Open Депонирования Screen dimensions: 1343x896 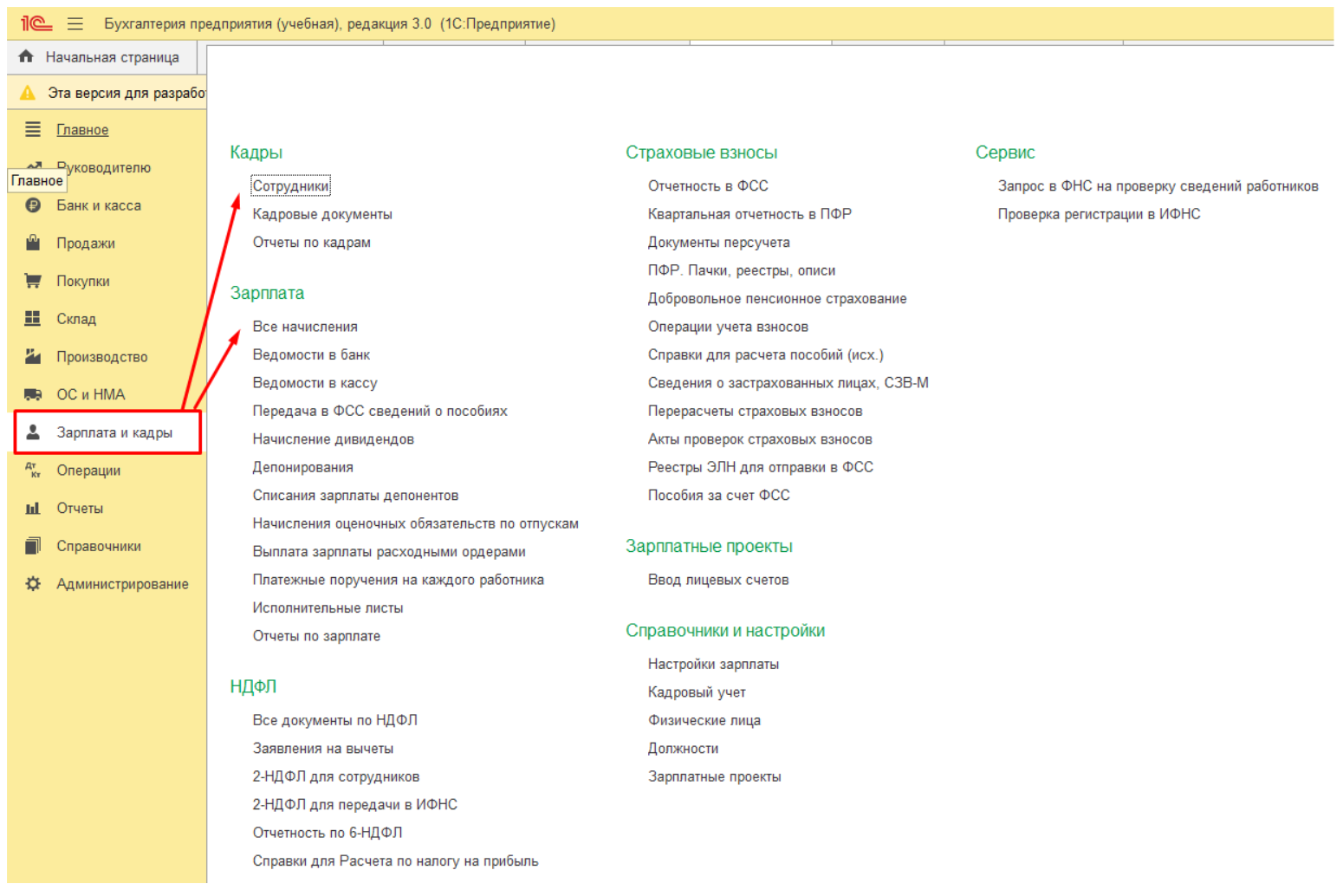(303, 467)
